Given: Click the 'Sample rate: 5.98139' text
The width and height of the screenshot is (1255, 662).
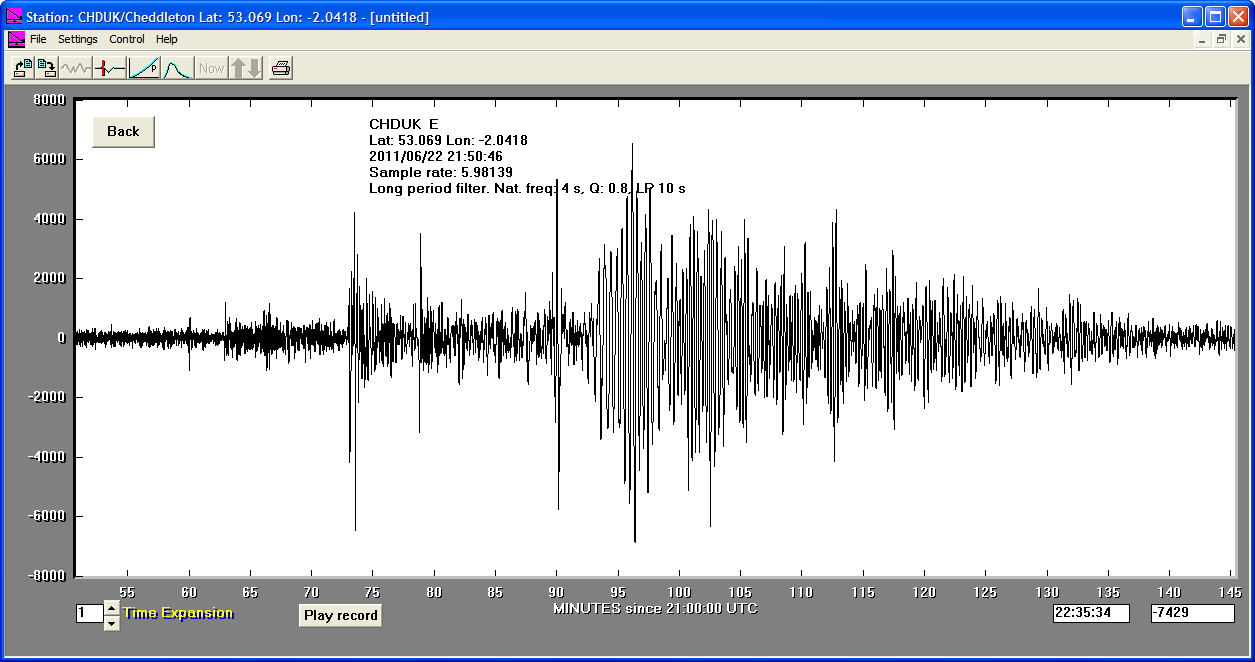Looking at the screenshot, I should (x=441, y=172).
